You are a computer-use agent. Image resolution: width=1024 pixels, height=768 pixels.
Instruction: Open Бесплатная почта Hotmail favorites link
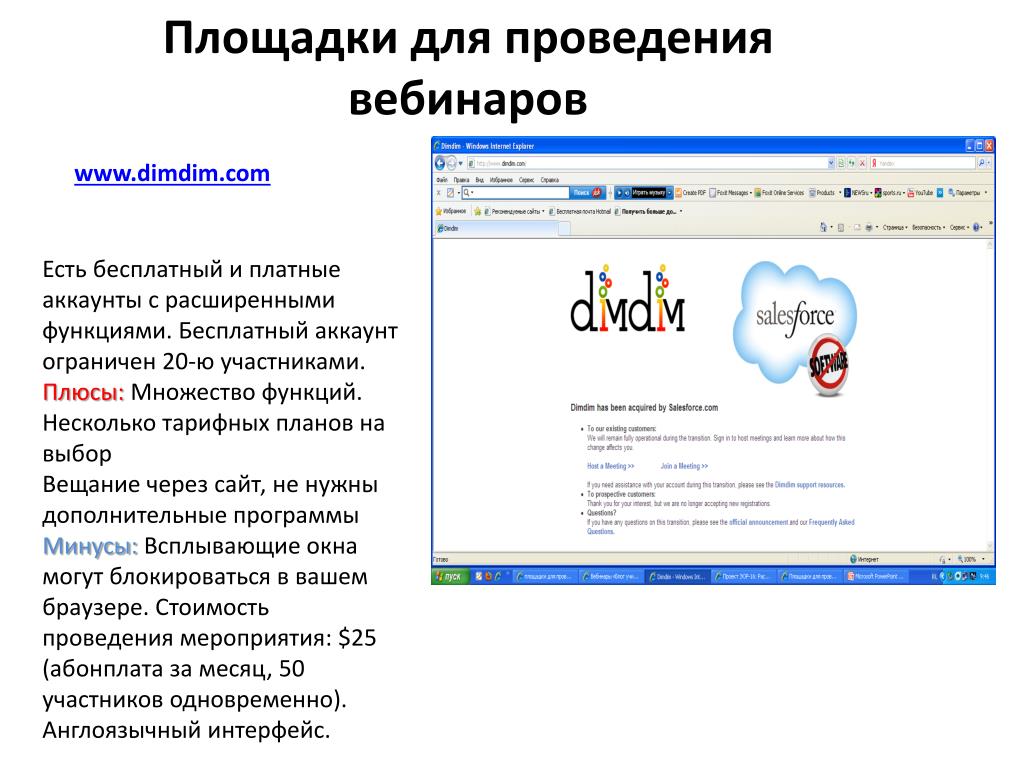point(580,212)
